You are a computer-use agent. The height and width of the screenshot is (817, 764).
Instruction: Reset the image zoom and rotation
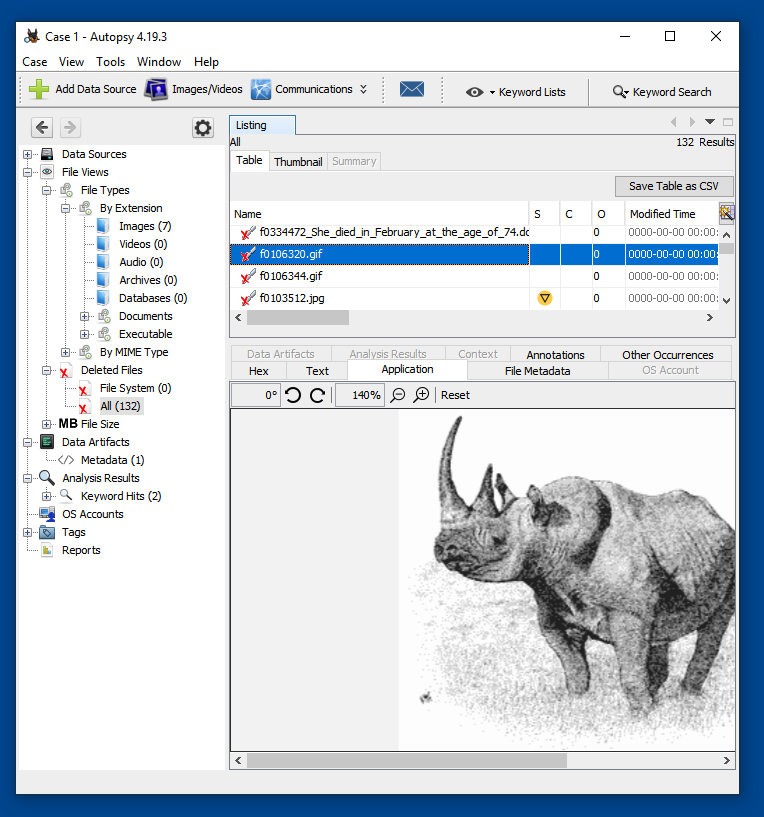(x=455, y=395)
